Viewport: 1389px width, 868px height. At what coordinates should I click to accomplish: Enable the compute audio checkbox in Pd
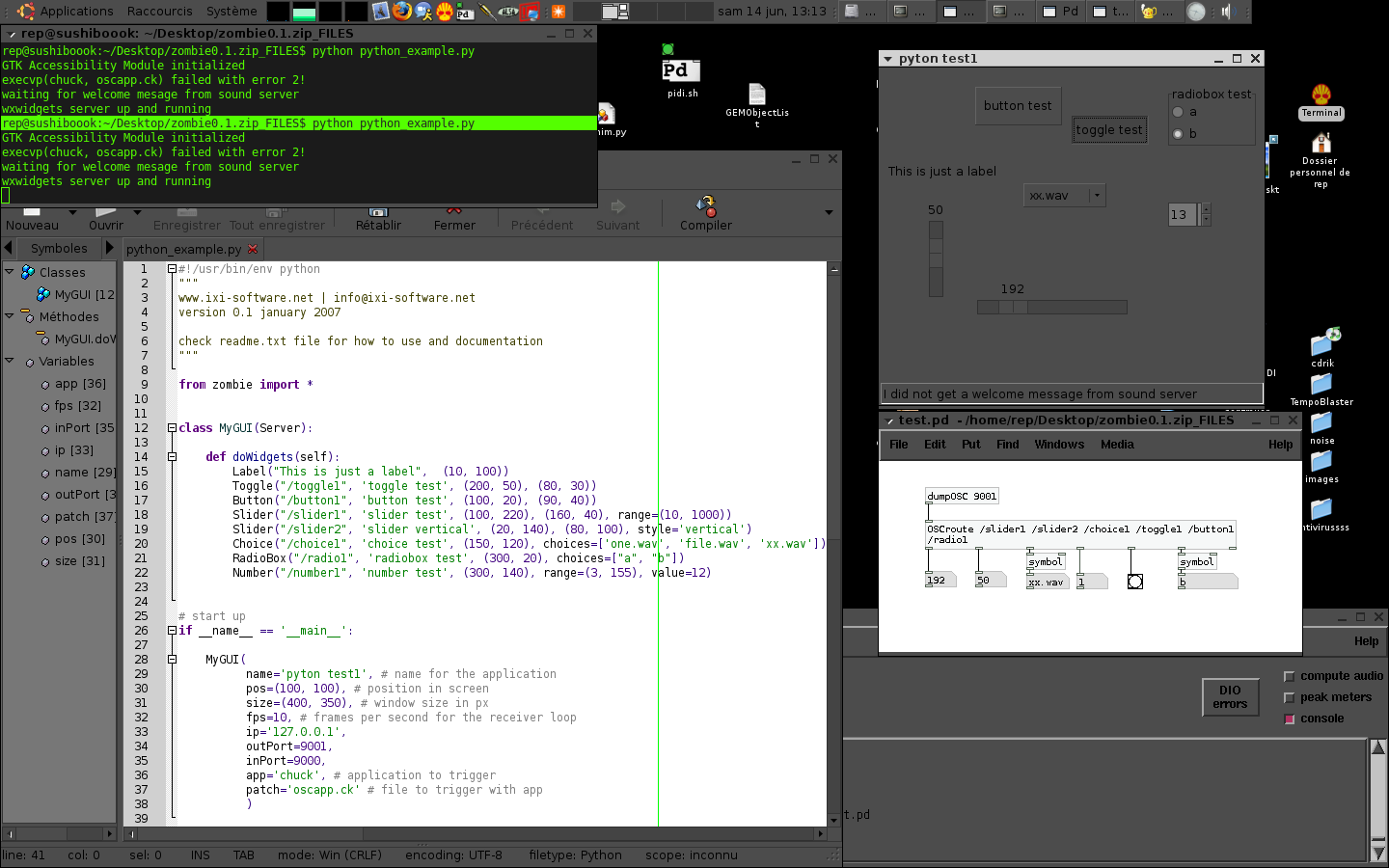tap(1290, 676)
